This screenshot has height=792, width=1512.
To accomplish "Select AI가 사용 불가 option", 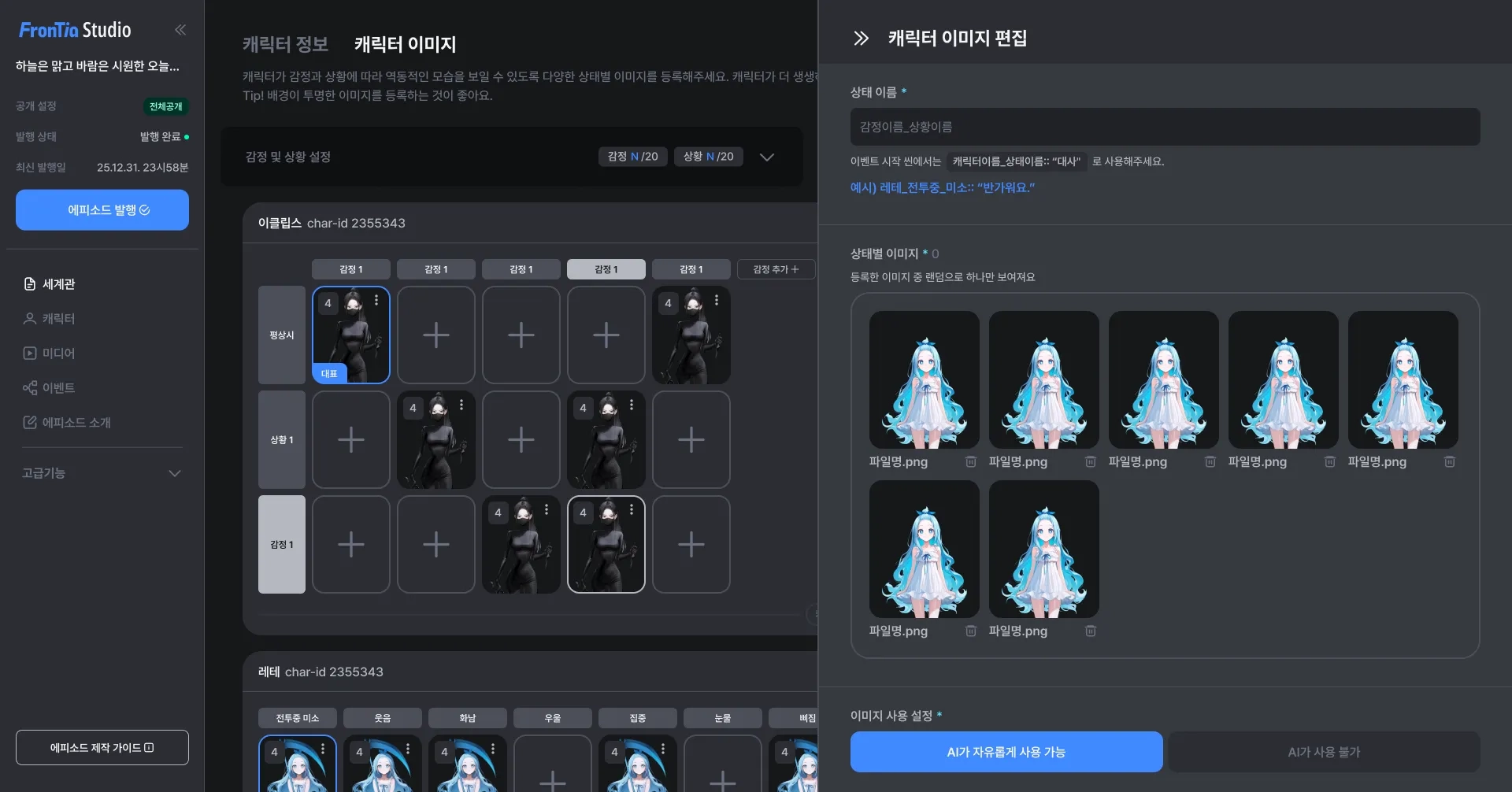I will coord(1324,752).
